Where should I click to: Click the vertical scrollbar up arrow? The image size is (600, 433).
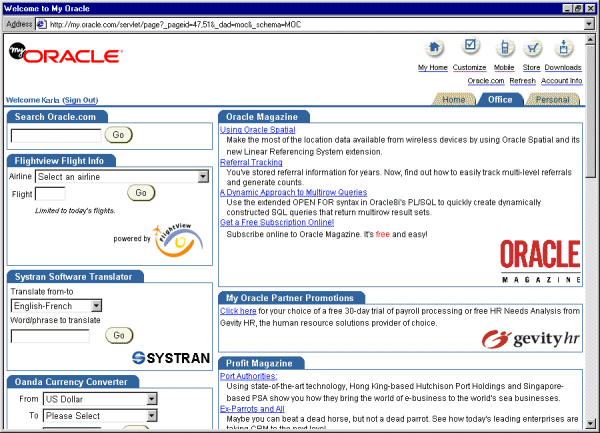click(x=590, y=39)
